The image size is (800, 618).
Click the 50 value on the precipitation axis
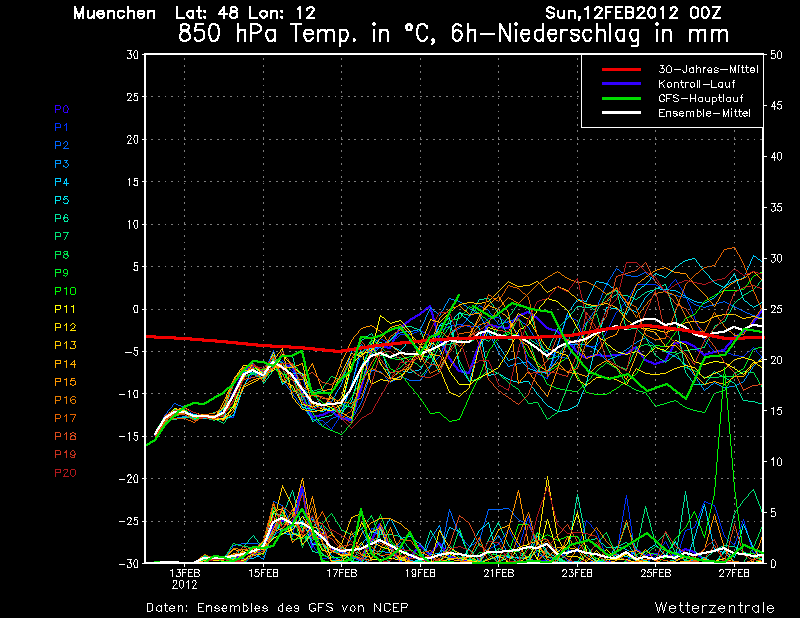(x=776, y=55)
